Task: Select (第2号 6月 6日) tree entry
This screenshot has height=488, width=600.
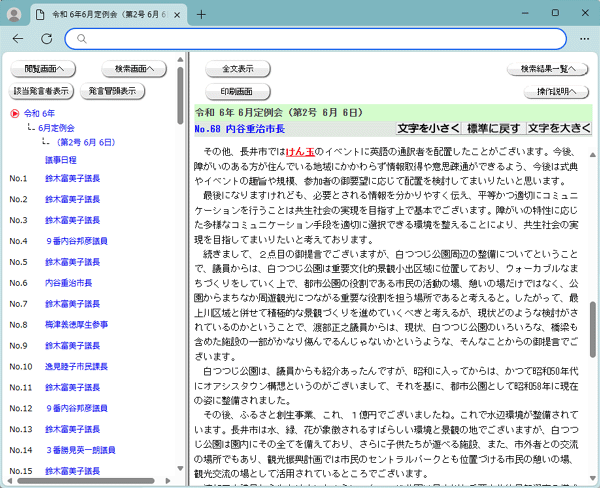Action: [x=85, y=142]
